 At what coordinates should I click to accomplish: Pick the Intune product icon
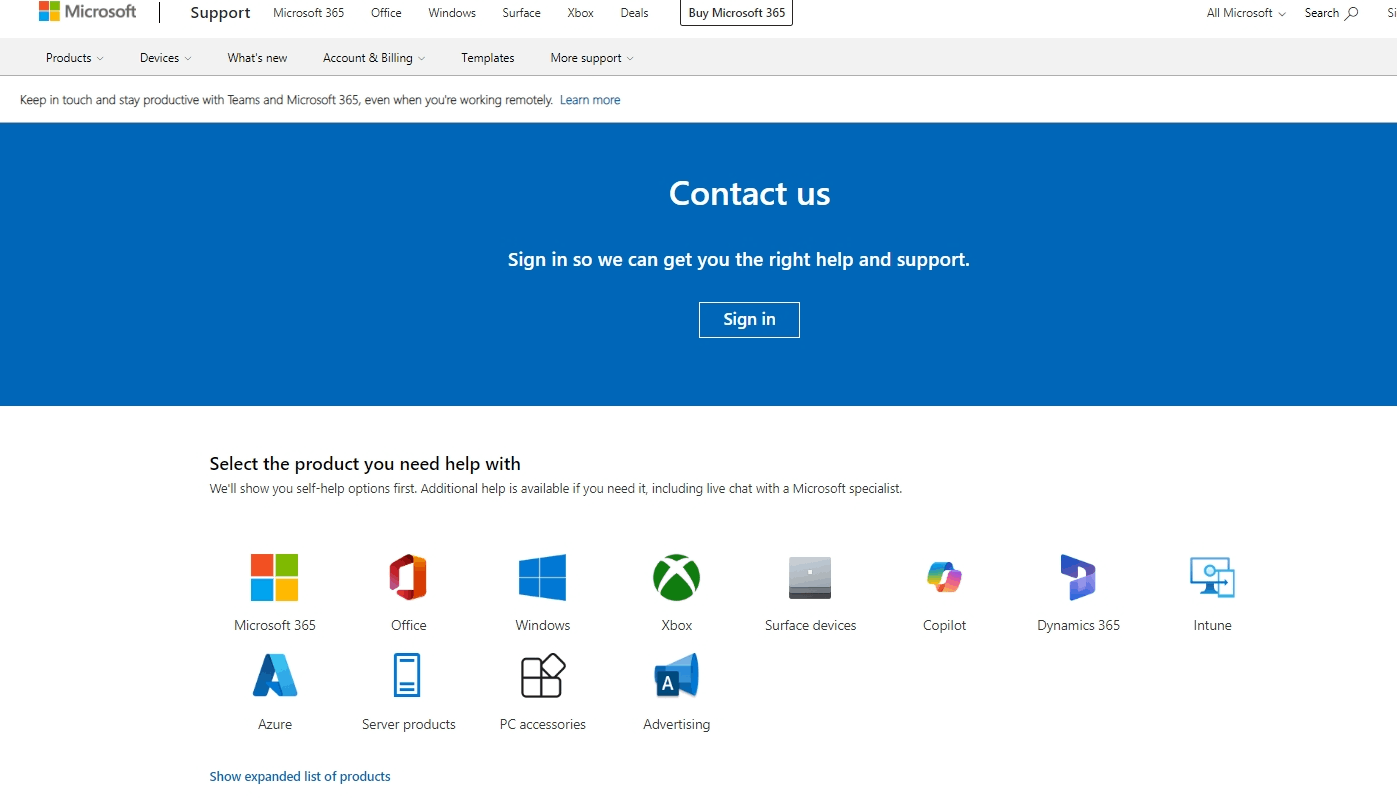(x=1212, y=577)
